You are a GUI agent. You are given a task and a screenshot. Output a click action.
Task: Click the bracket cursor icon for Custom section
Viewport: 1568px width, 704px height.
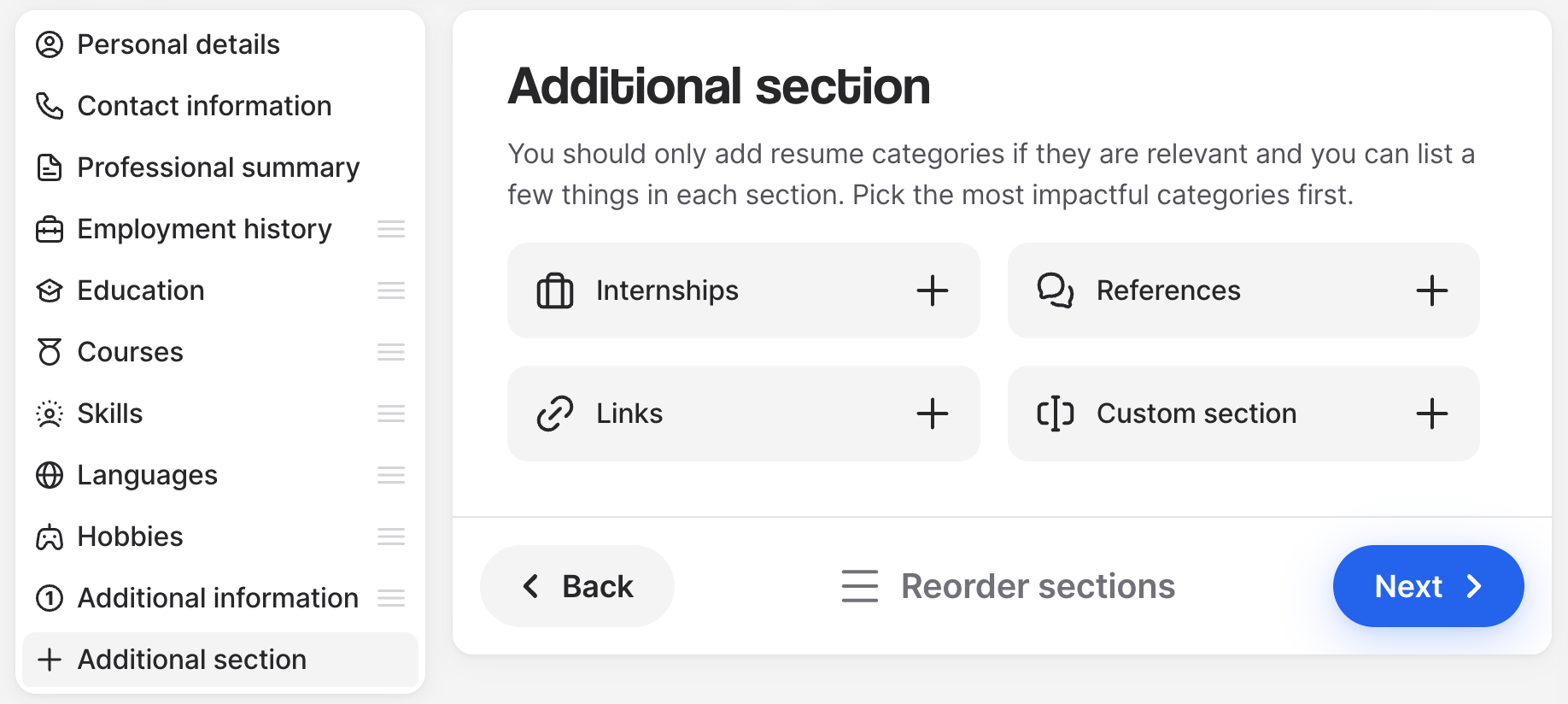click(x=1056, y=414)
